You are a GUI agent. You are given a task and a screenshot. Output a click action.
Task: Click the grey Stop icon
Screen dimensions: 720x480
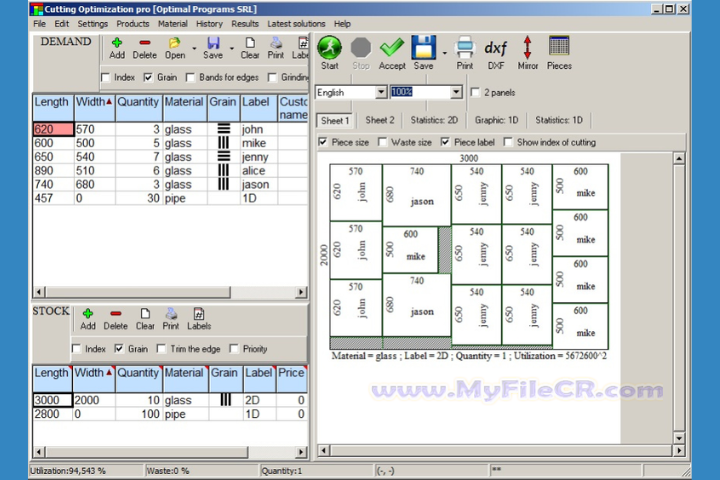click(360, 47)
